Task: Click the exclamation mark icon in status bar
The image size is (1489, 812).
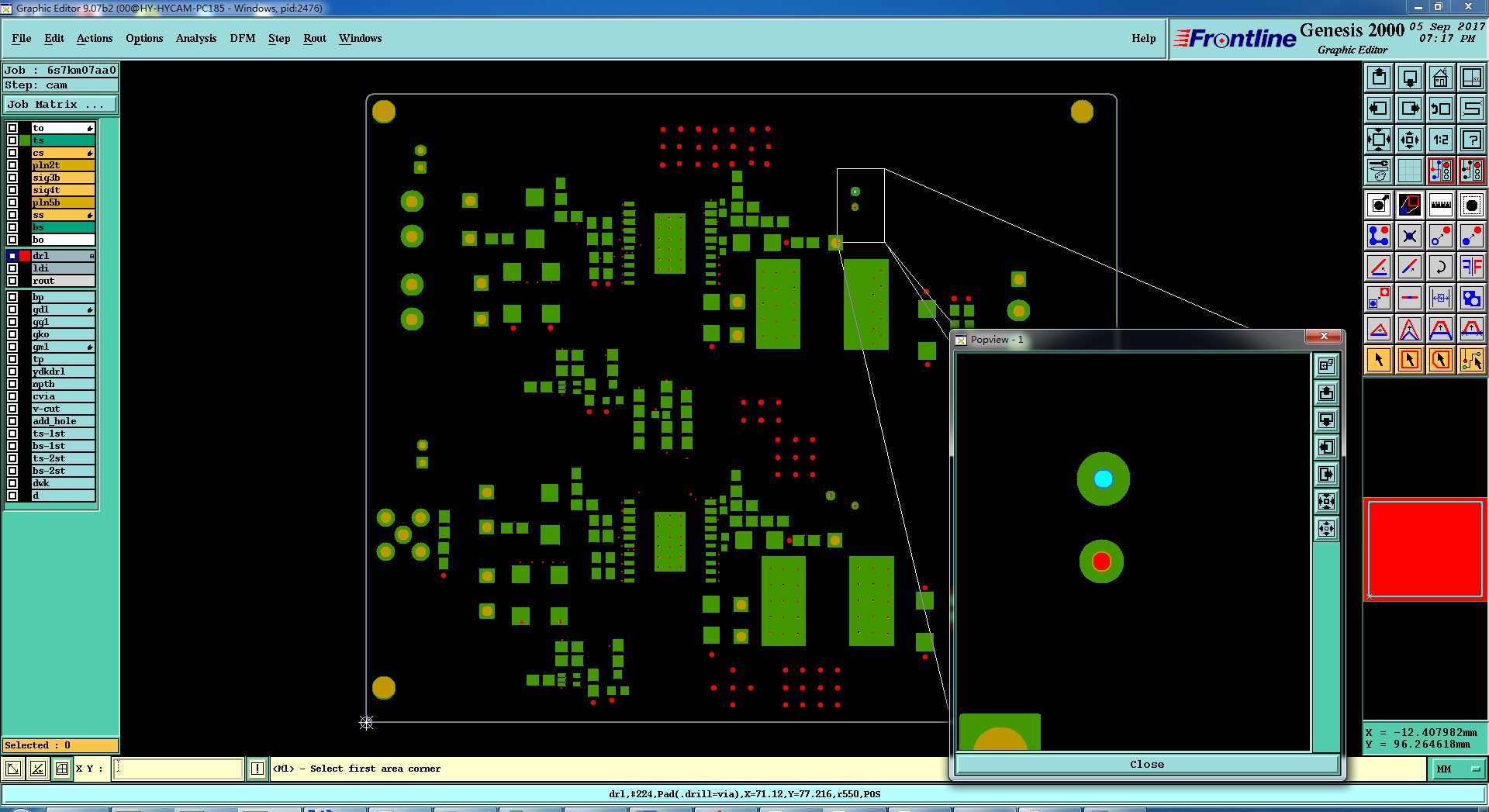Action: coord(257,769)
